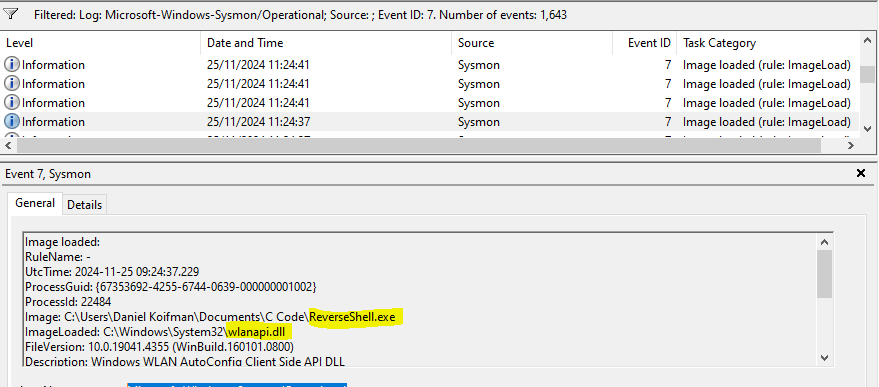Image resolution: width=879 pixels, height=387 pixels.
Task: Click info icon of the 11:24:37 event
Action: [11, 122]
